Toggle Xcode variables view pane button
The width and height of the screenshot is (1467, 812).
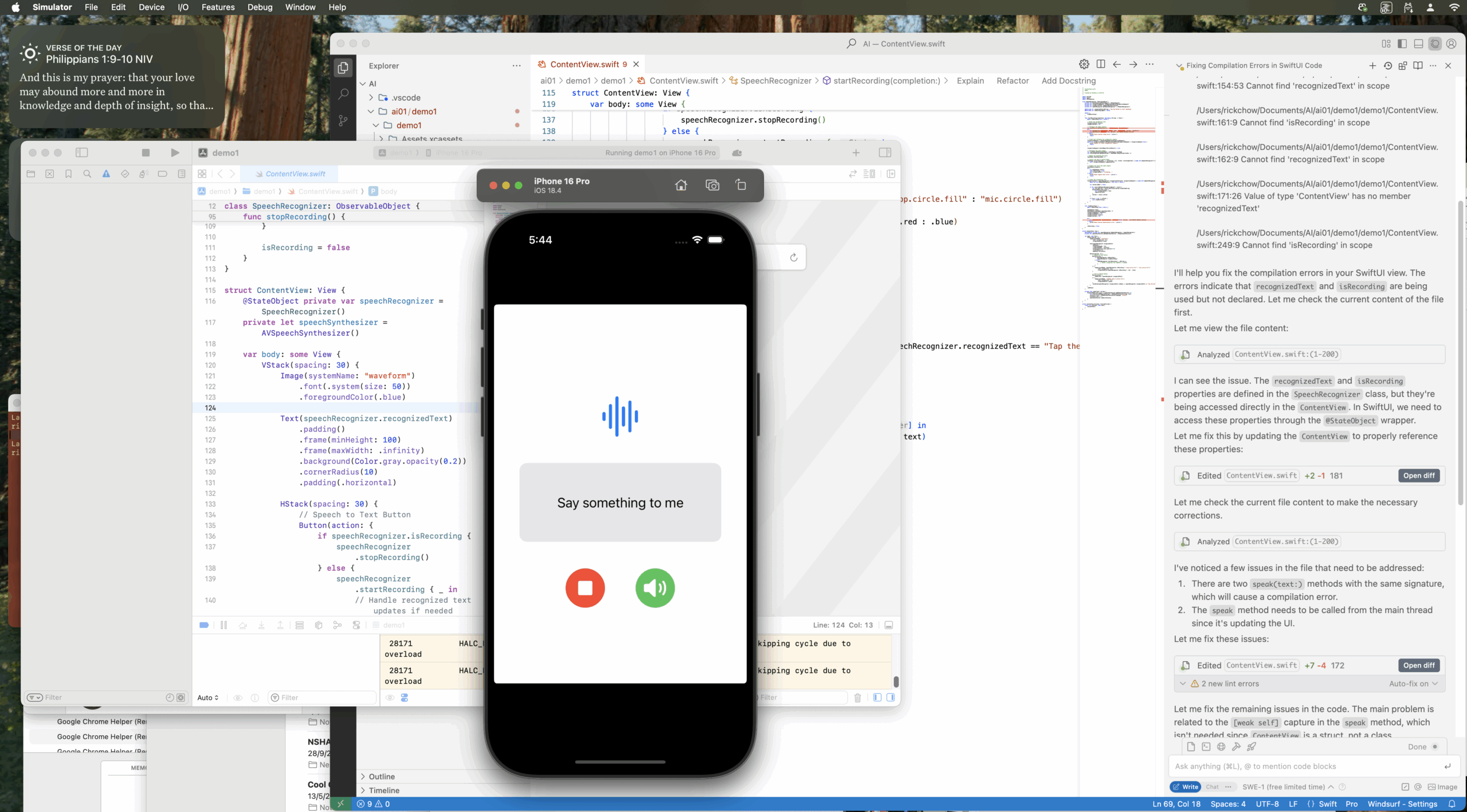pyautogui.click(x=877, y=697)
